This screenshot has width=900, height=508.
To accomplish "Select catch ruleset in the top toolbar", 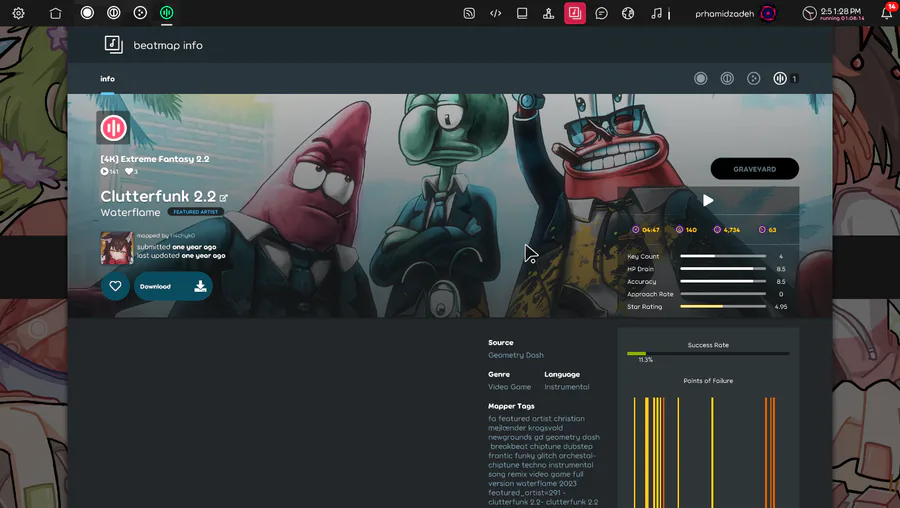I will [140, 13].
